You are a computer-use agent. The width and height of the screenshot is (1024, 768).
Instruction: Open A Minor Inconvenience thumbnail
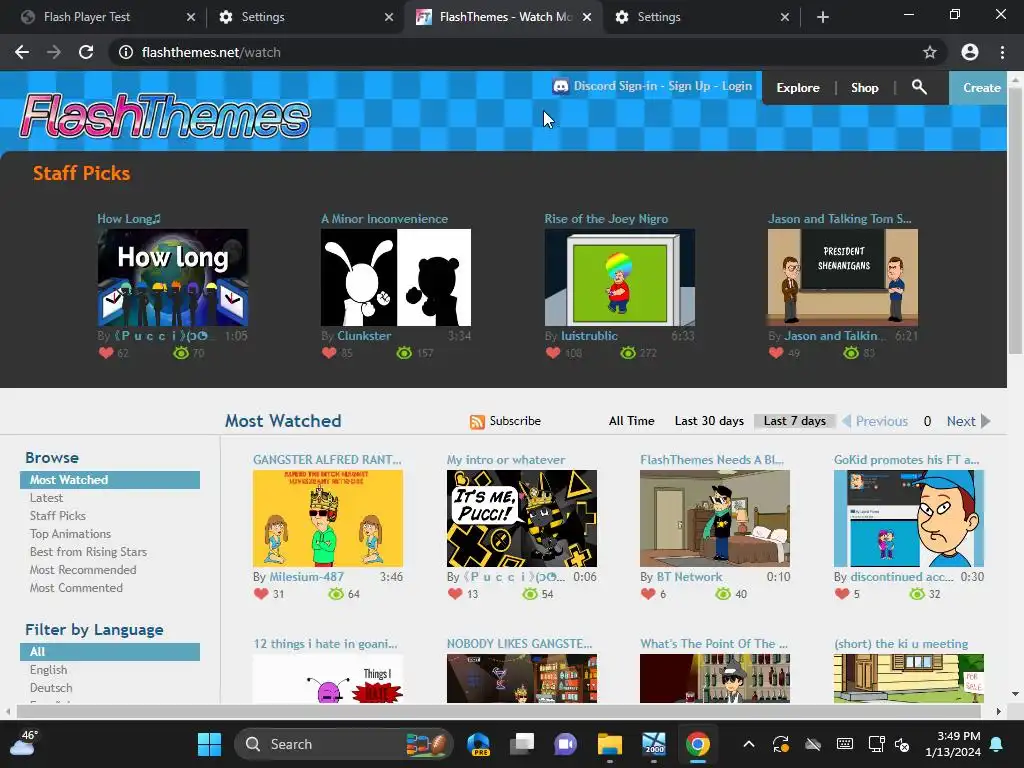396,278
